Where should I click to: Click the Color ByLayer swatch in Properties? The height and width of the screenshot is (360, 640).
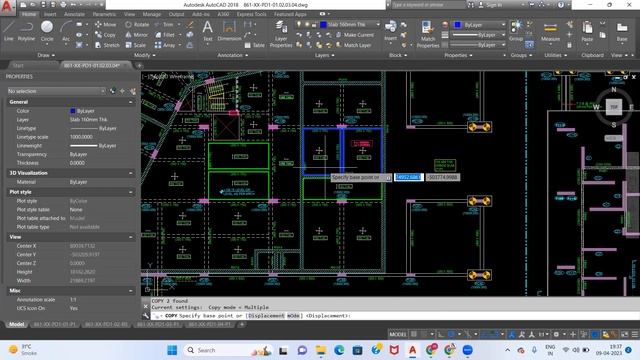coord(73,111)
